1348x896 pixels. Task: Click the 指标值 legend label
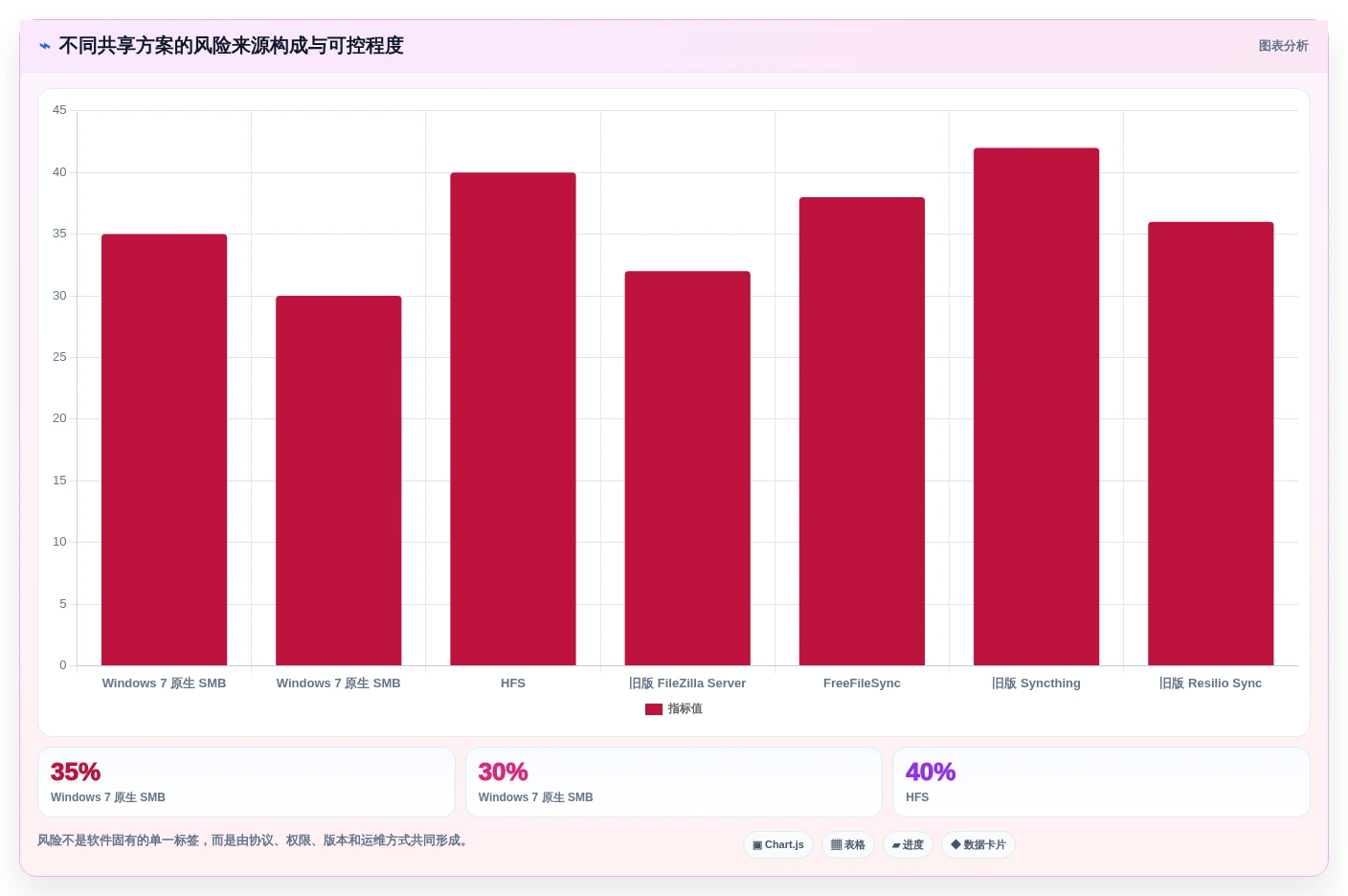click(685, 709)
